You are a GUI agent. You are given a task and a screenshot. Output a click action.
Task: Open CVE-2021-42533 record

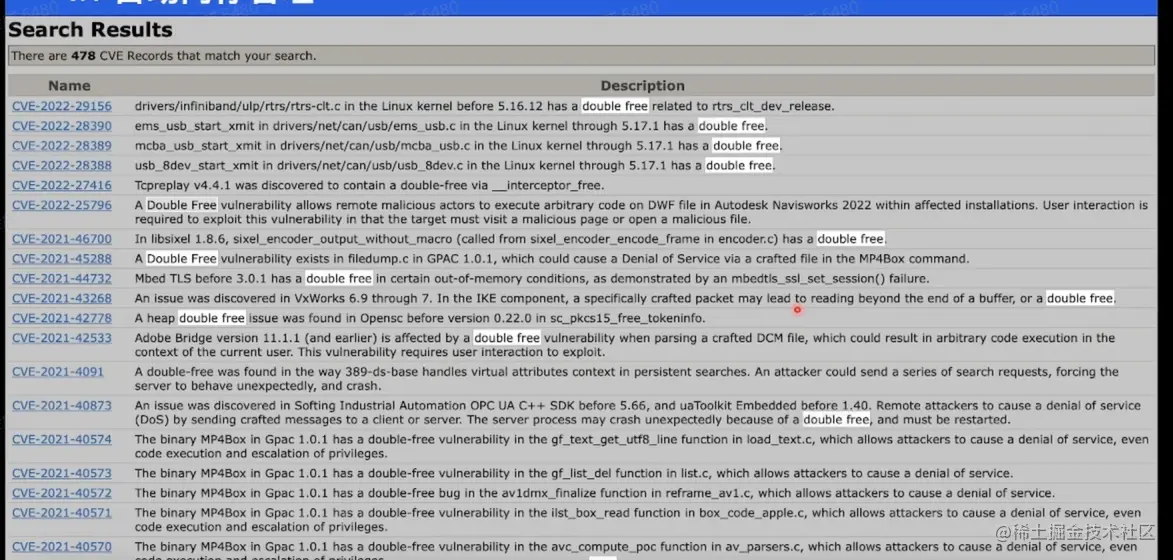coord(61,338)
